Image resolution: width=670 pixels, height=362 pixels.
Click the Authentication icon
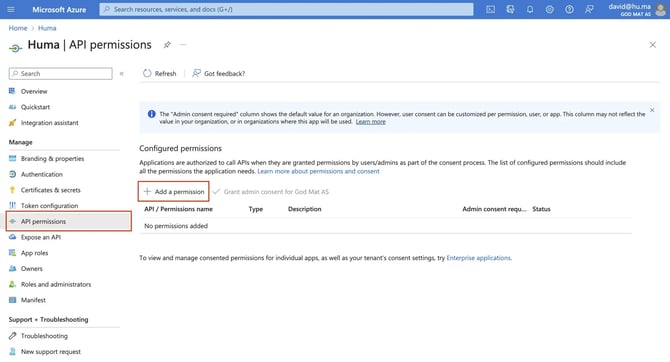[x=12, y=174]
